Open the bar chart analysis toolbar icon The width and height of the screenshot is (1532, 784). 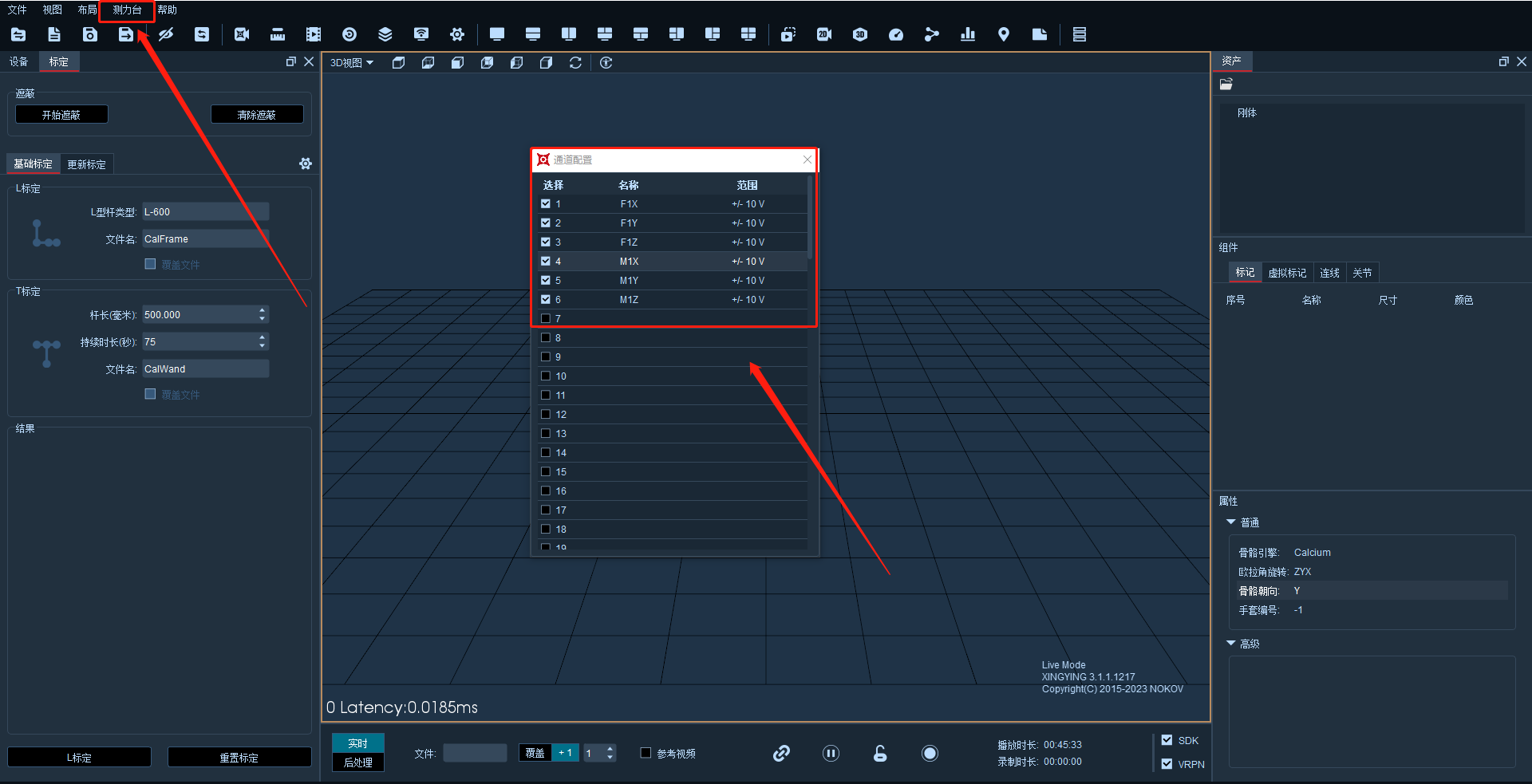[968, 34]
